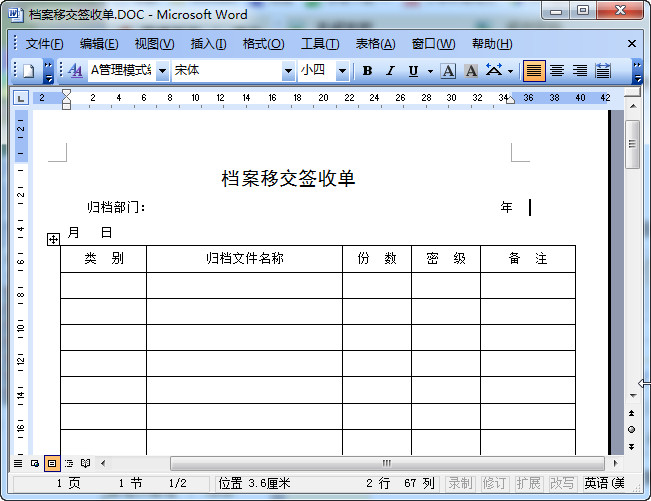Expand the Font name dropdown
651x501 pixels.
click(288, 71)
